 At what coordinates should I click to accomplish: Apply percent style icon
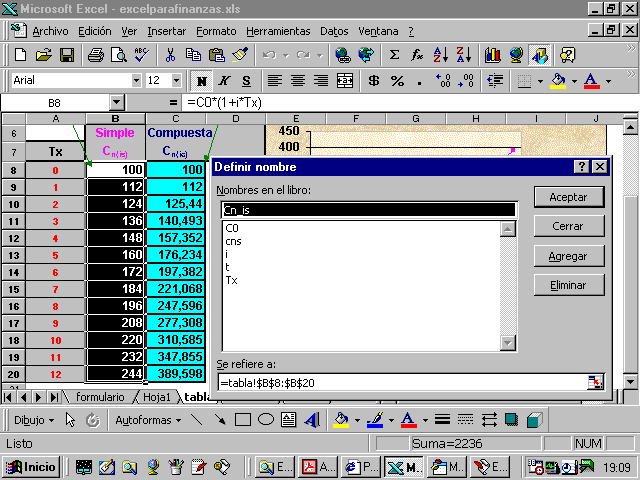point(397,81)
